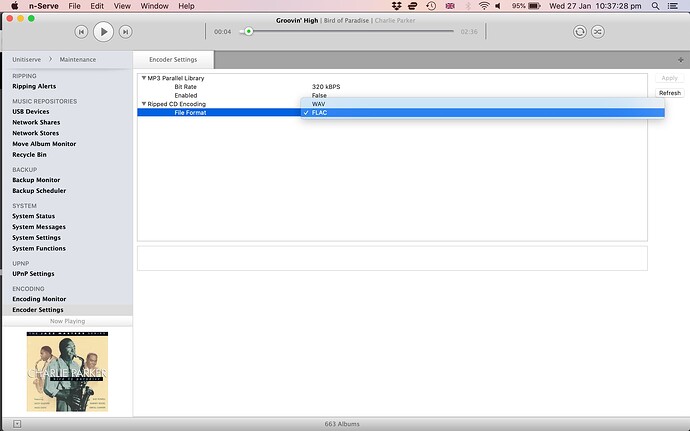Add a new tab with plus icon
690x431 pixels.
click(x=680, y=60)
